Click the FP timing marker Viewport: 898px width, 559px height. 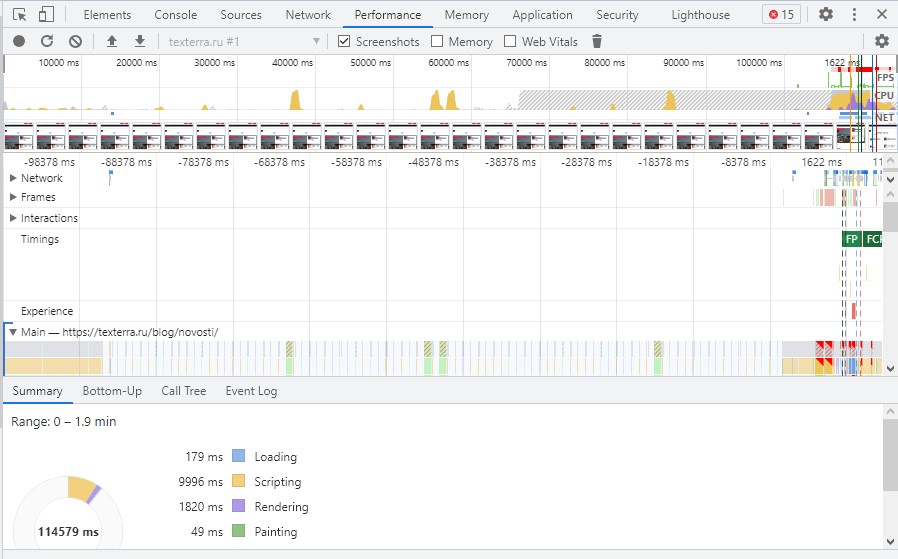(851, 239)
